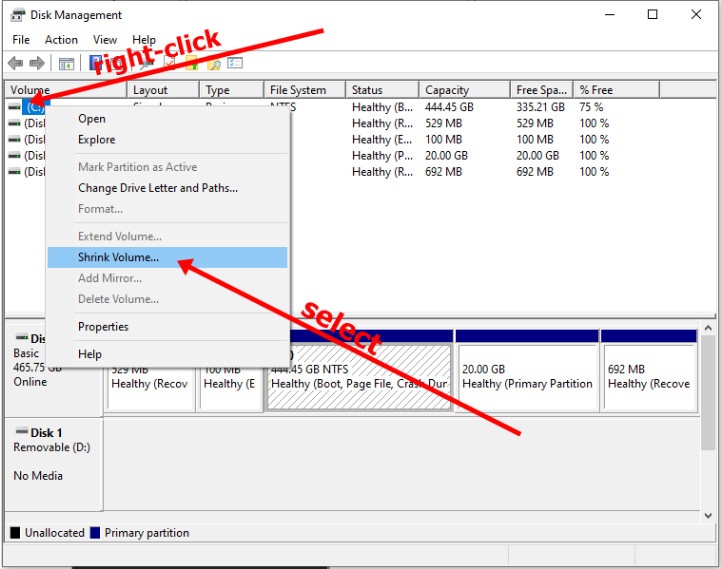Choose Help in the context menu
This screenshot has width=721, height=569.
click(167, 354)
